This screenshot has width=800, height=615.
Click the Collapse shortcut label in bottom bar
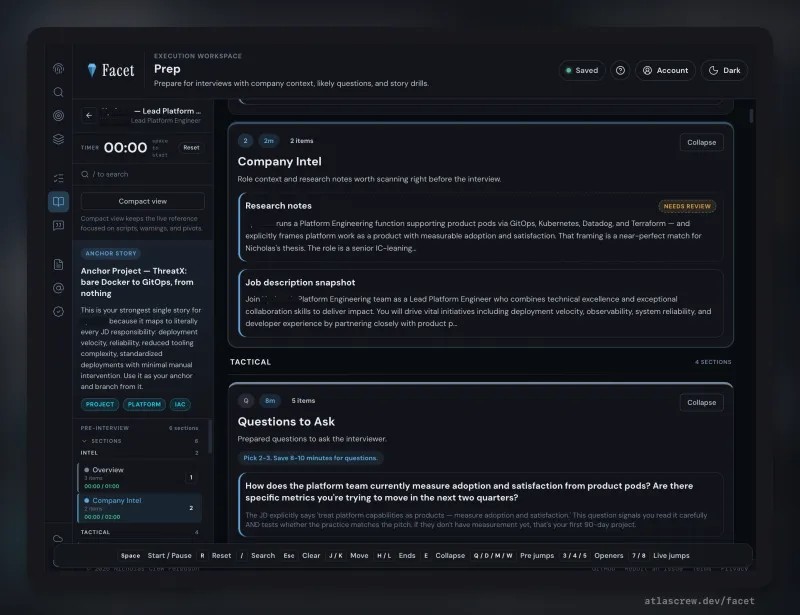(450, 555)
